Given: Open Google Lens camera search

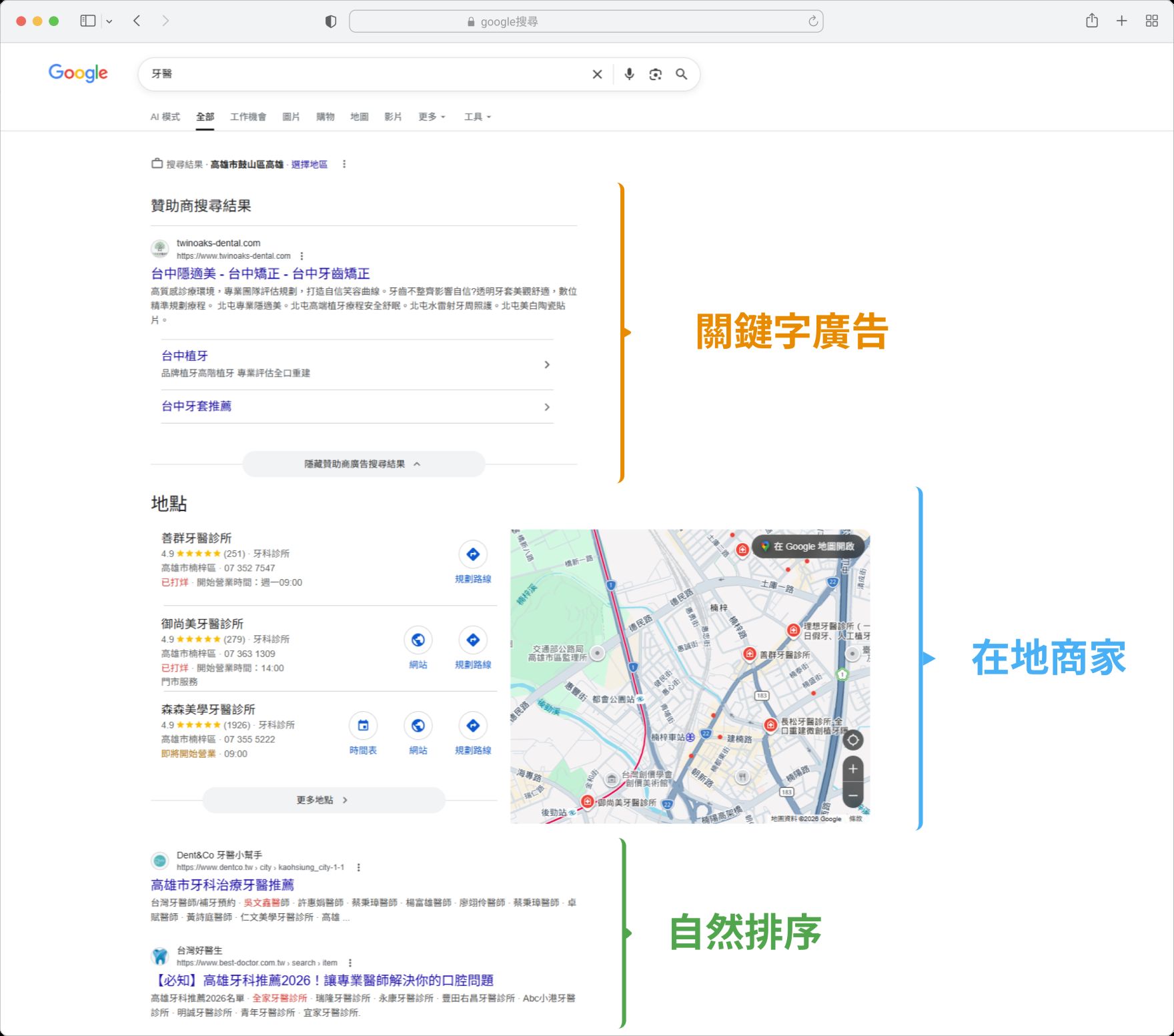Looking at the screenshot, I should coord(655,74).
